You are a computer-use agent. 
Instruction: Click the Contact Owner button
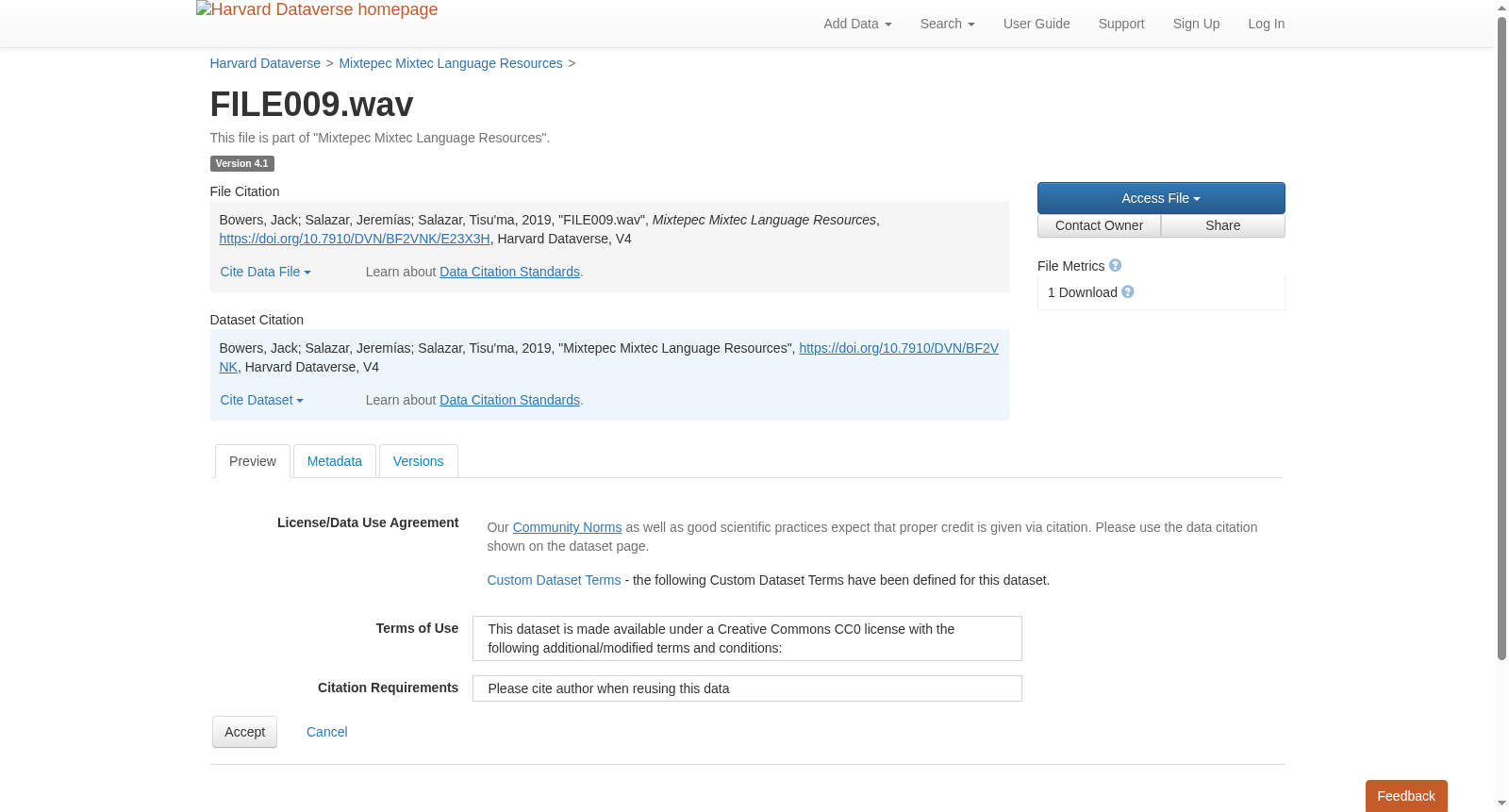click(1099, 225)
